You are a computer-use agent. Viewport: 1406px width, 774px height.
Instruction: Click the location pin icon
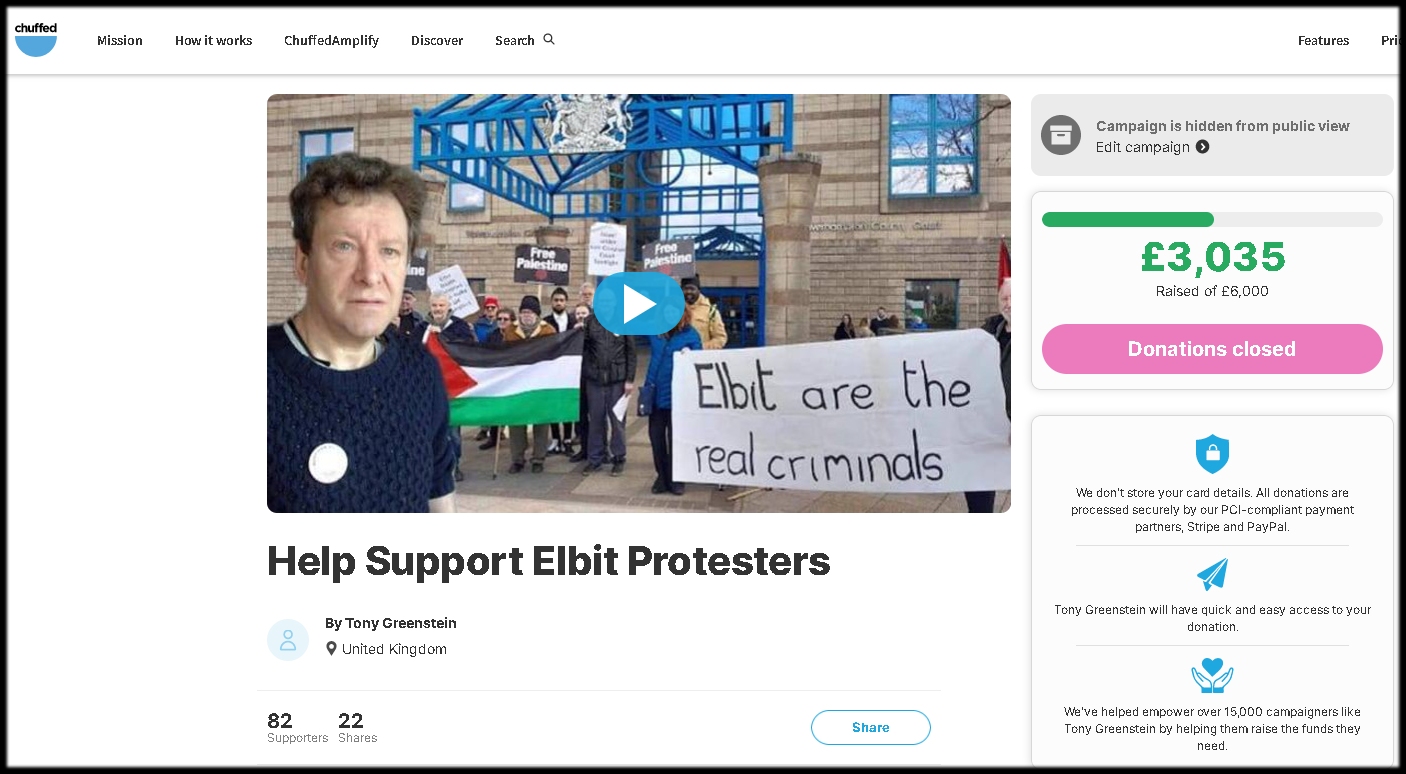pos(331,649)
